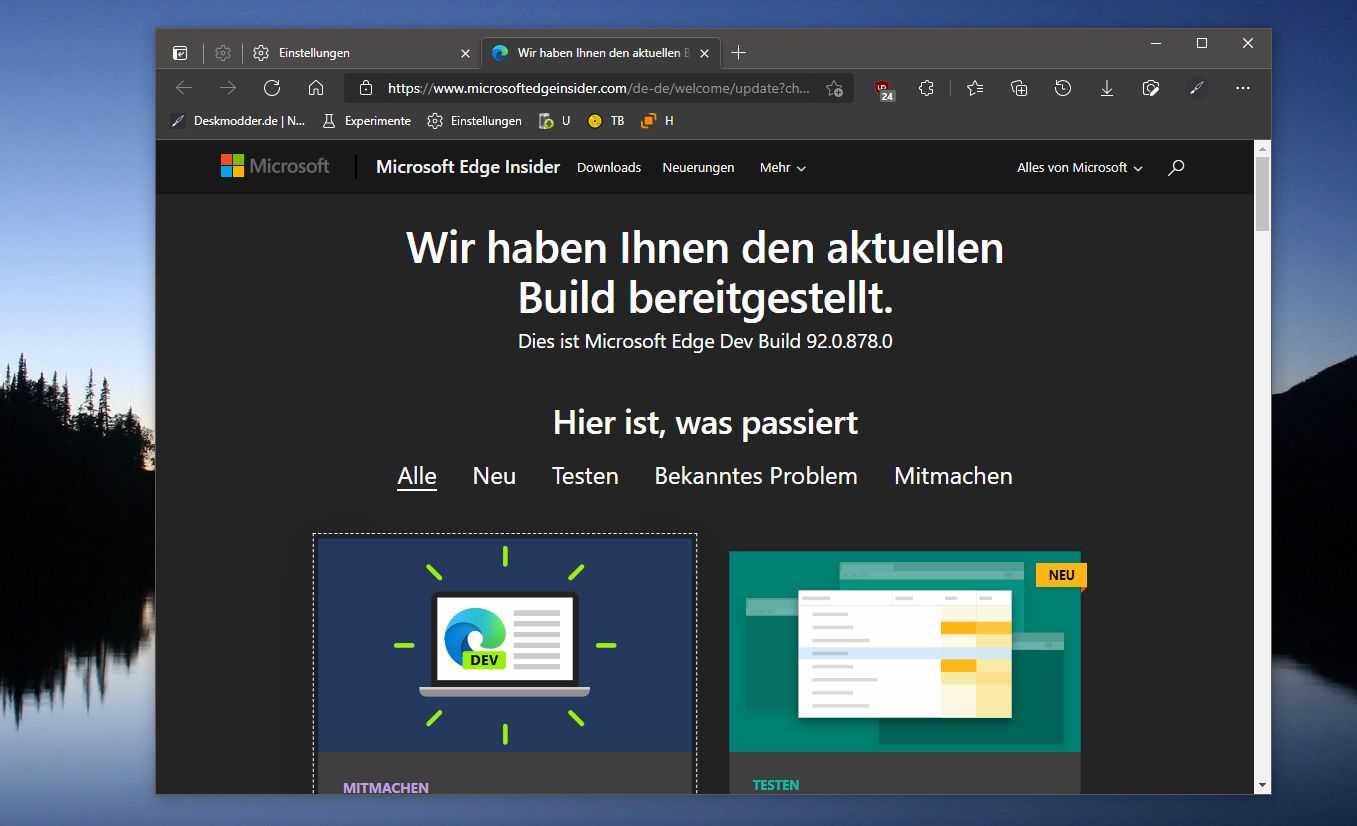Open the Collections icon in toolbar

click(1019, 88)
